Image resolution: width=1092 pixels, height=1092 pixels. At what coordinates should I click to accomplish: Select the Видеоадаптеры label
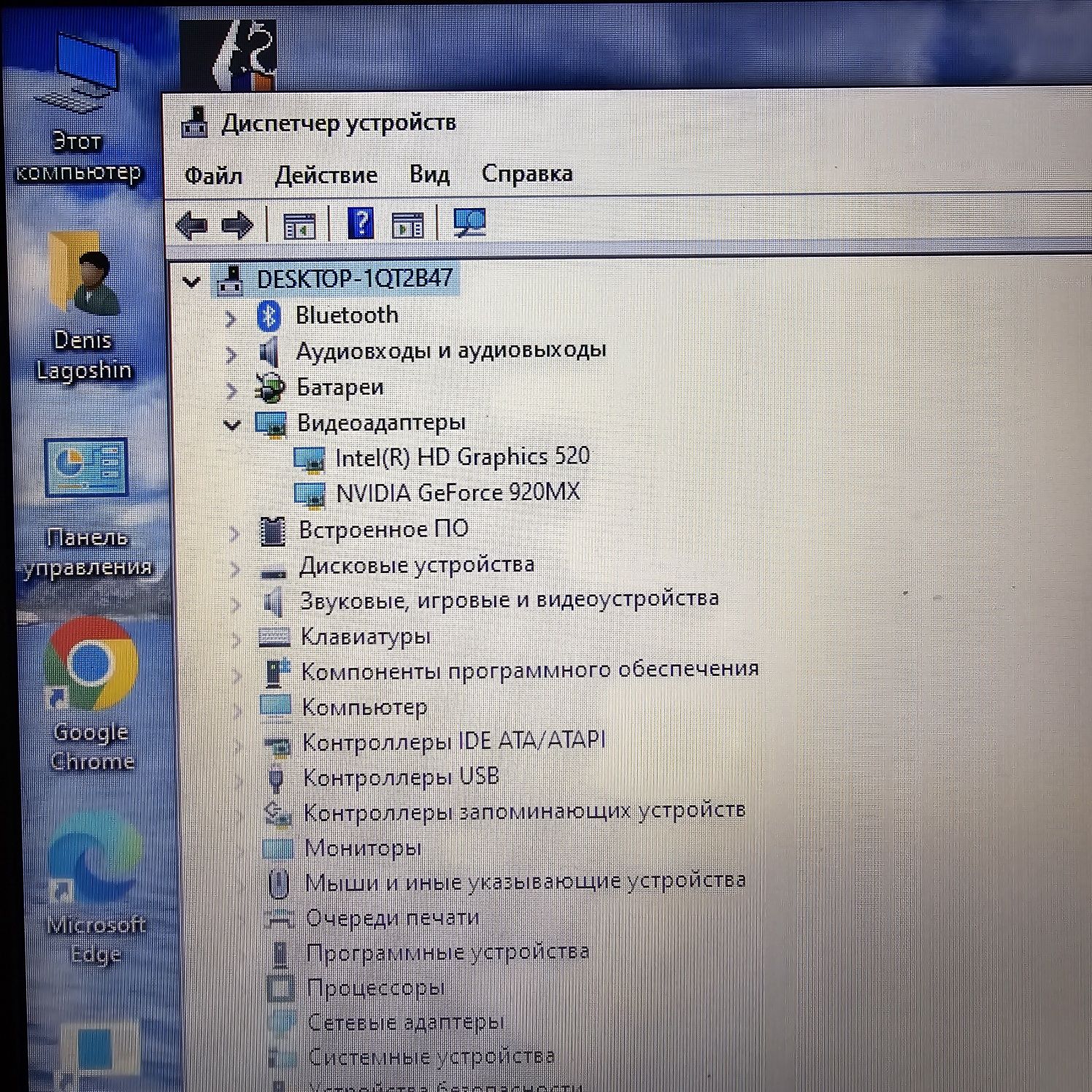(x=381, y=423)
